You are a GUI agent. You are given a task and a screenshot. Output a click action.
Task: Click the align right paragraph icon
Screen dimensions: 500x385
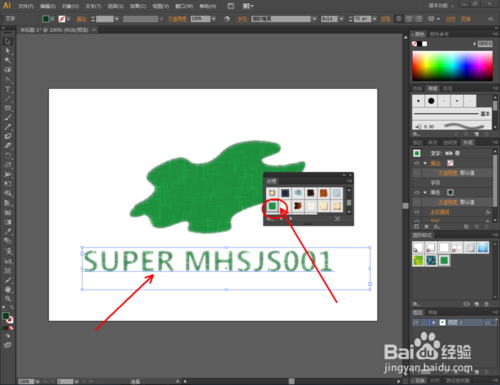point(419,19)
